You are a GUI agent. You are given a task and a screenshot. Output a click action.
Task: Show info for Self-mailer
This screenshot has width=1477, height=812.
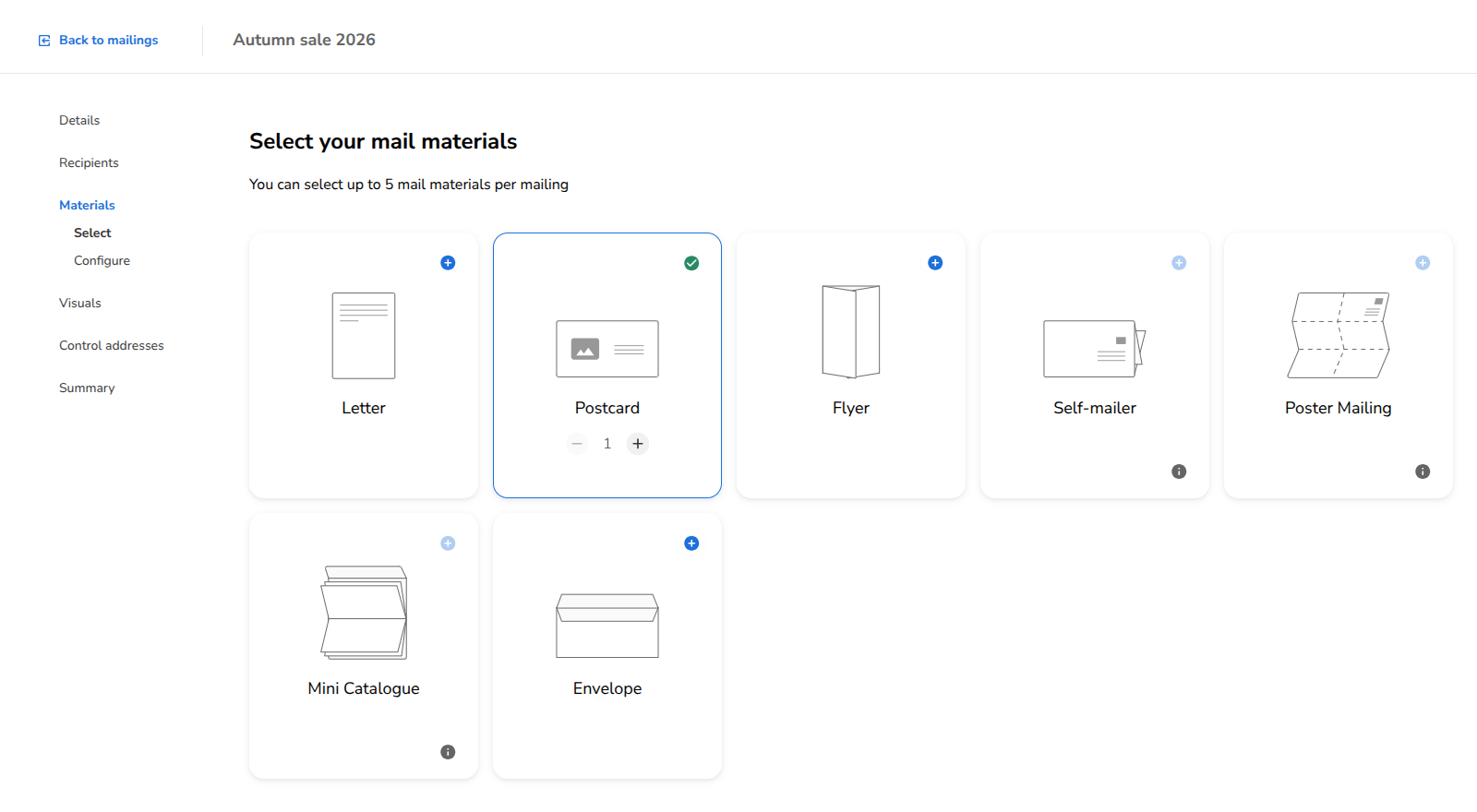point(1179,472)
